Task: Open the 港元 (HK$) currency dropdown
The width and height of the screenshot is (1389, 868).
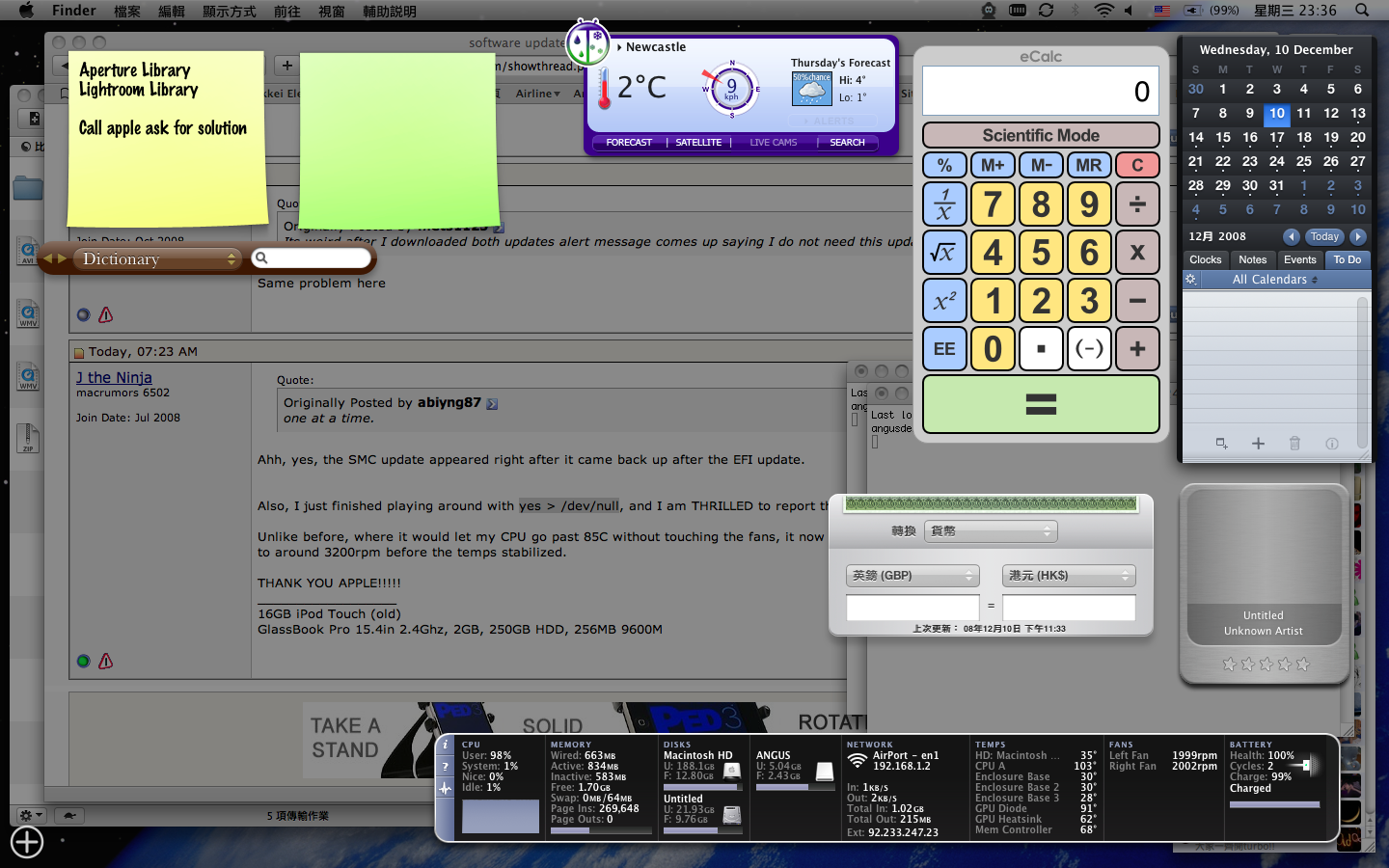Action: click(1069, 576)
